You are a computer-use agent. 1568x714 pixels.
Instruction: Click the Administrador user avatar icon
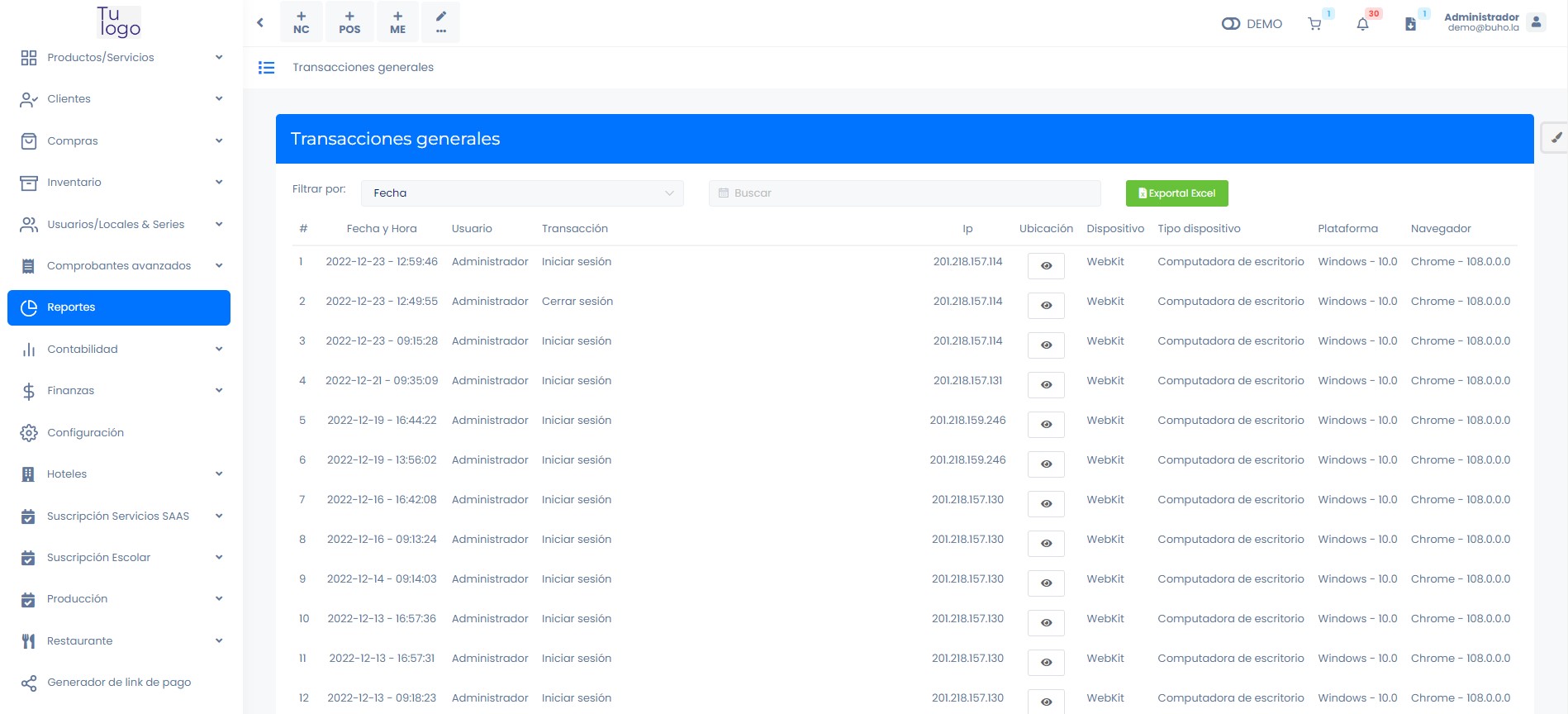tap(1536, 22)
